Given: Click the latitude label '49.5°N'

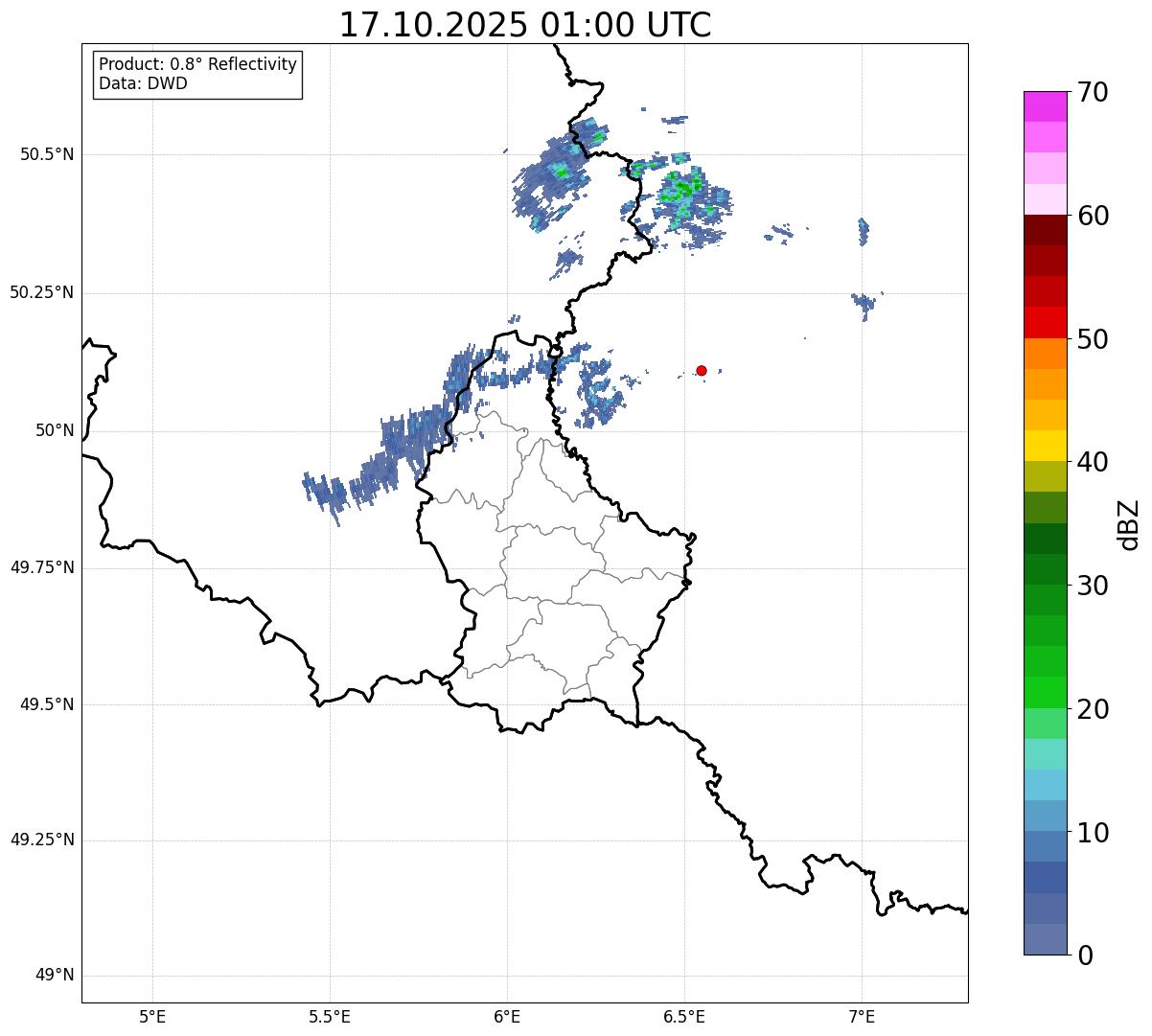Looking at the screenshot, I should (47, 704).
